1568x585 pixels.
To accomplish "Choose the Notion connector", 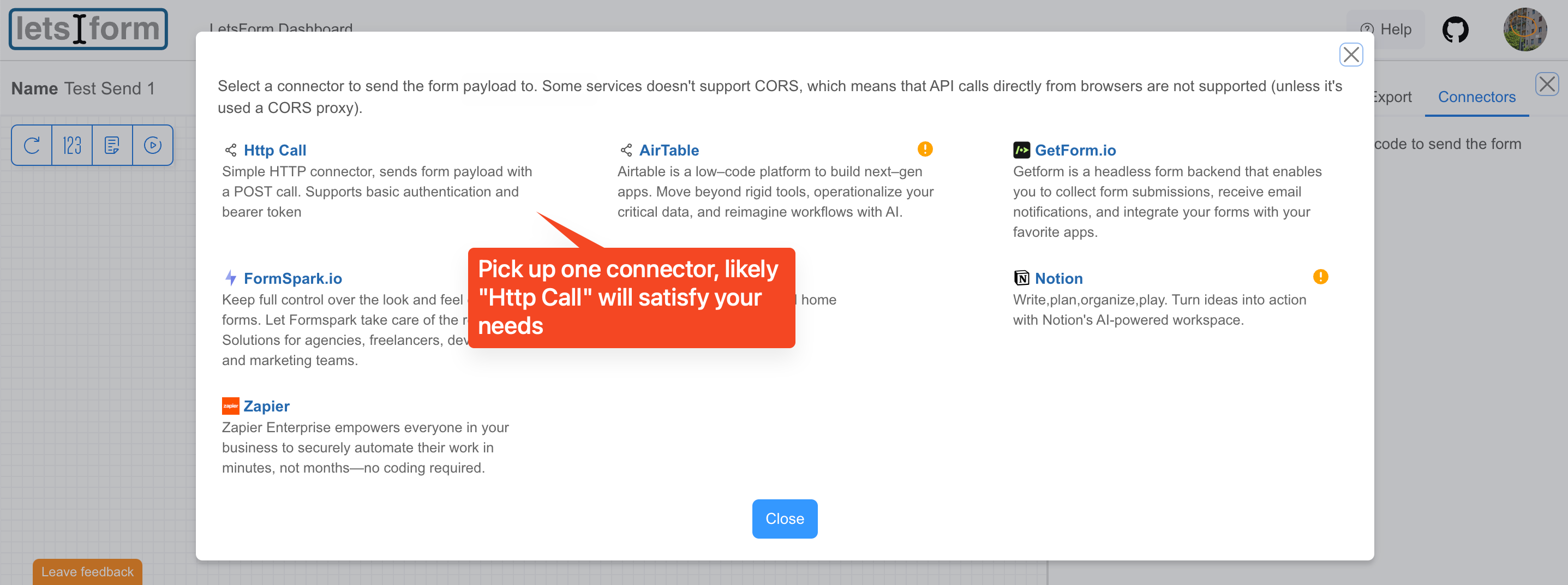I will click(x=1058, y=278).
